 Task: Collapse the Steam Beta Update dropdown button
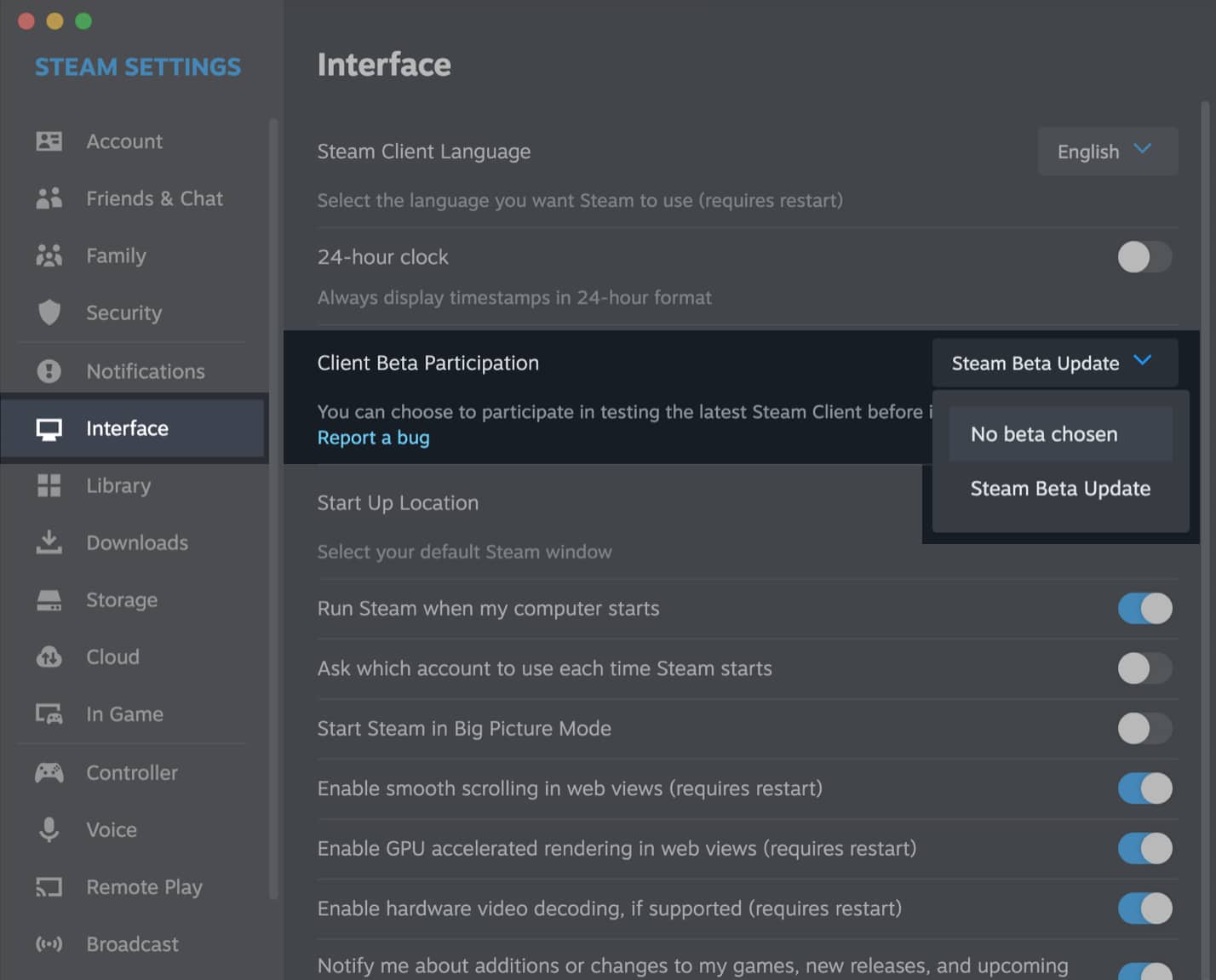[1055, 363]
